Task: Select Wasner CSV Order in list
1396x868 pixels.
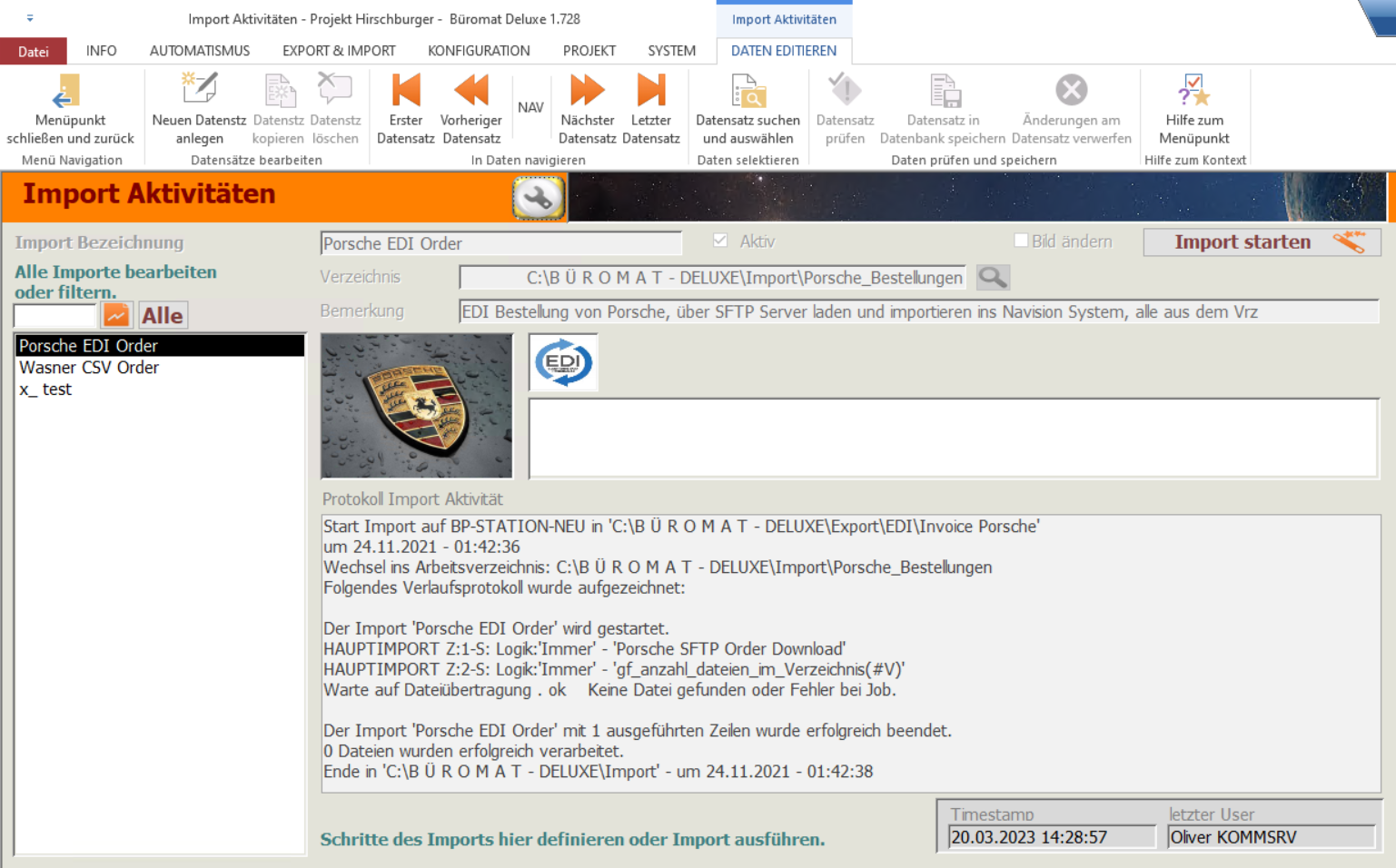Action: (x=89, y=368)
